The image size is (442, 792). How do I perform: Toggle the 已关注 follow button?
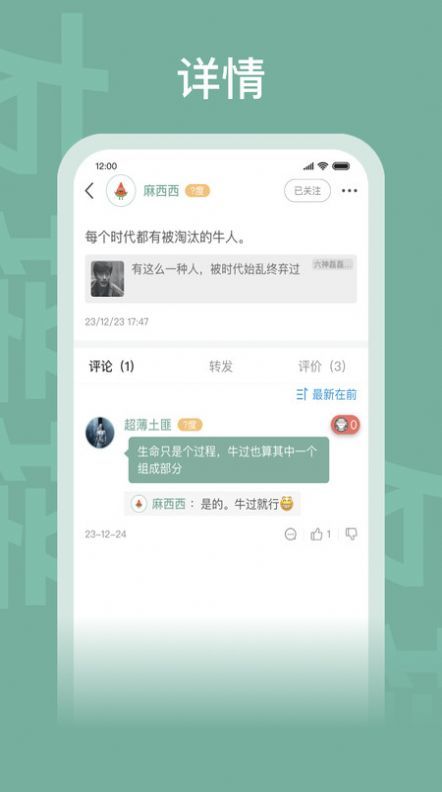[307, 190]
